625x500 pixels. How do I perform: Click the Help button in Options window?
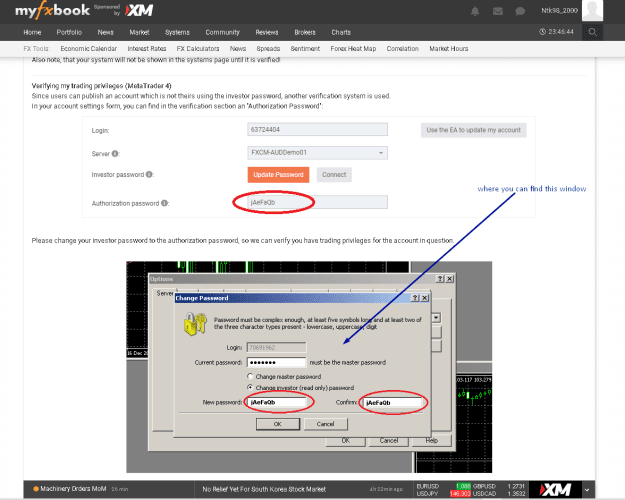click(432, 441)
